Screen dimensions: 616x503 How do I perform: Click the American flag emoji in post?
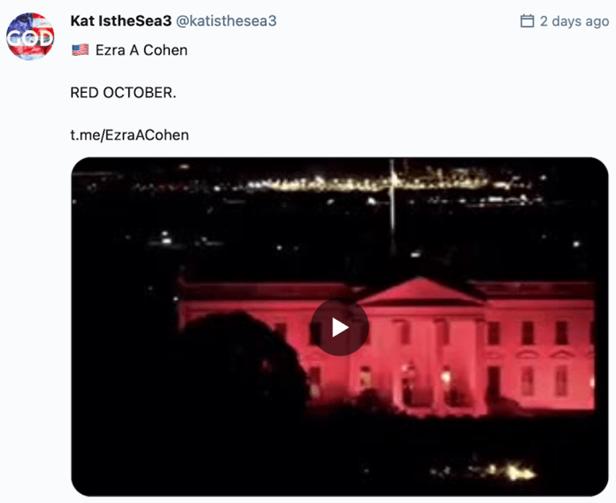(80, 50)
